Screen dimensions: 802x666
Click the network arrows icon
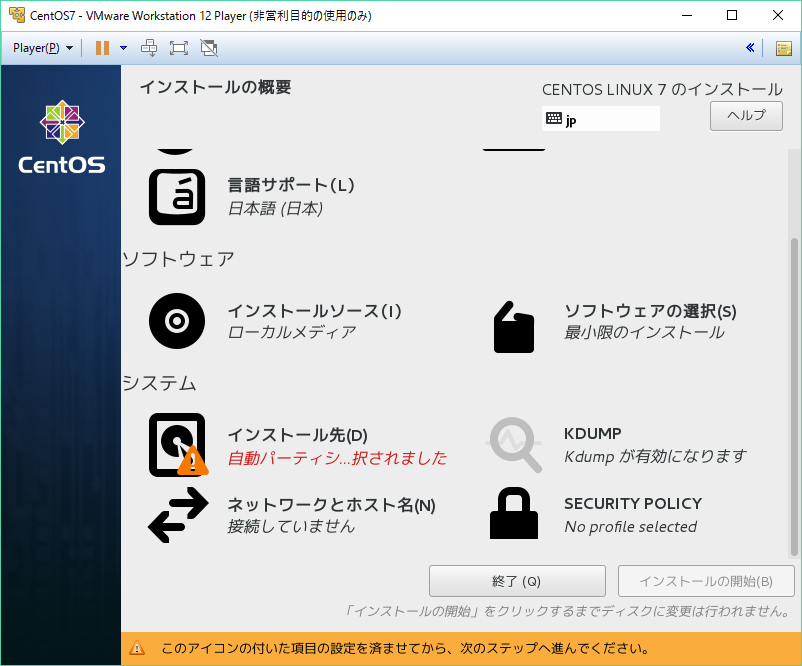point(178,515)
